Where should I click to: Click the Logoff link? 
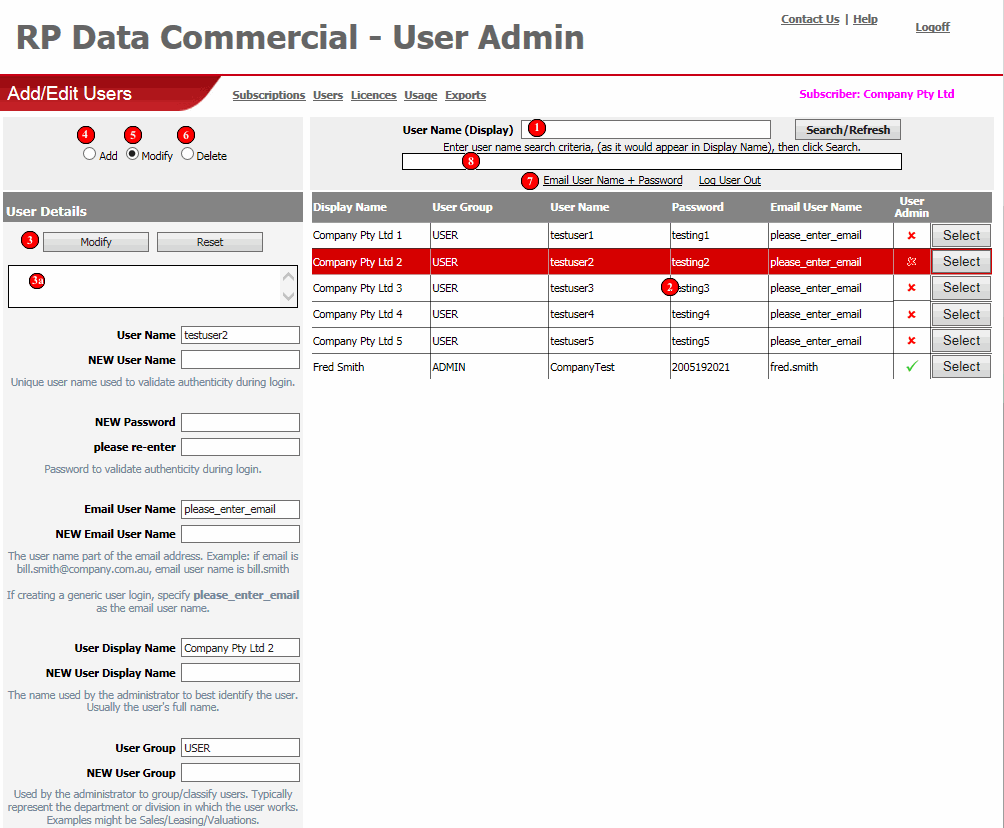click(x=932, y=27)
